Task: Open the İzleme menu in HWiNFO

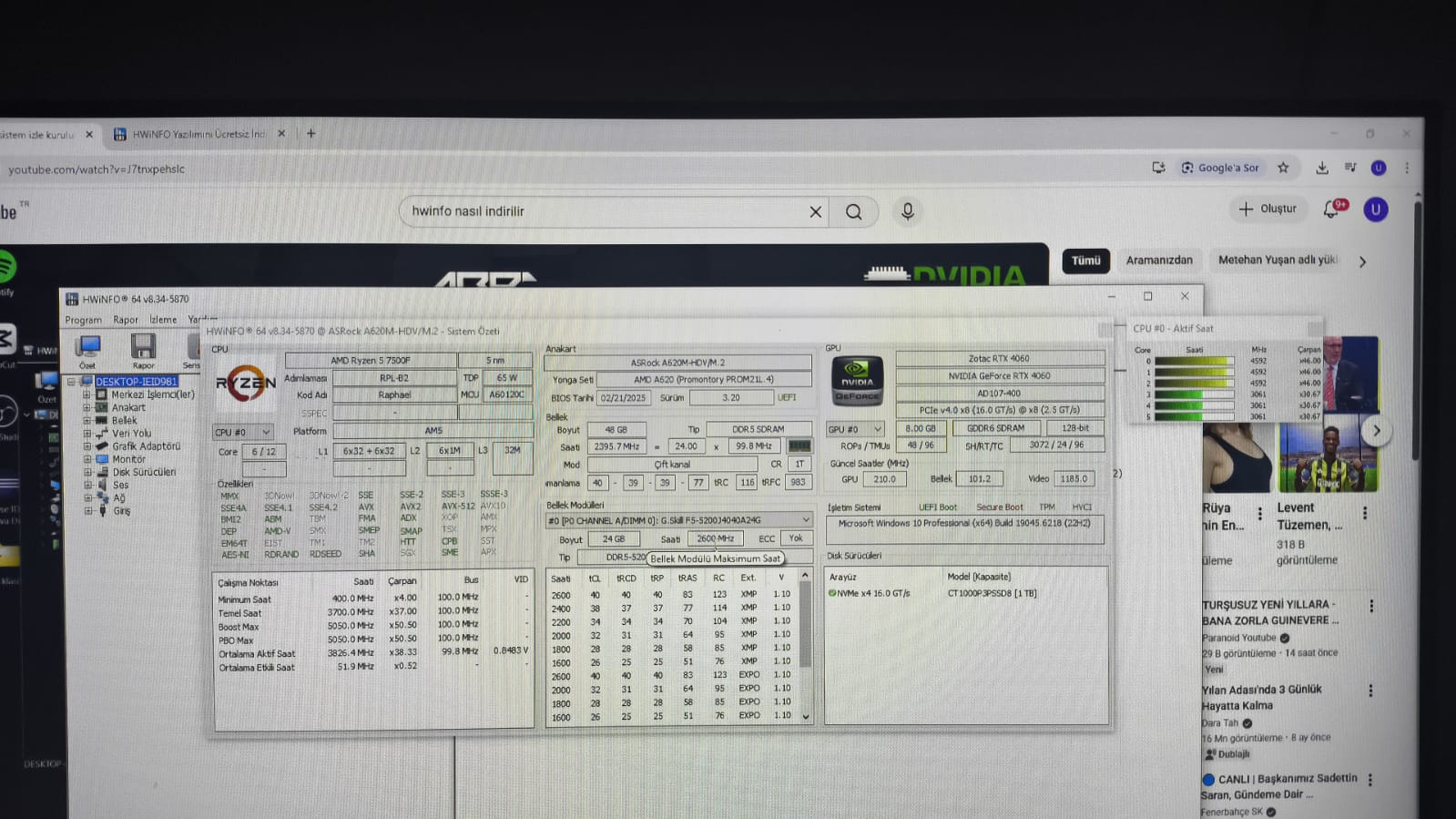Action: tap(164, 320)
